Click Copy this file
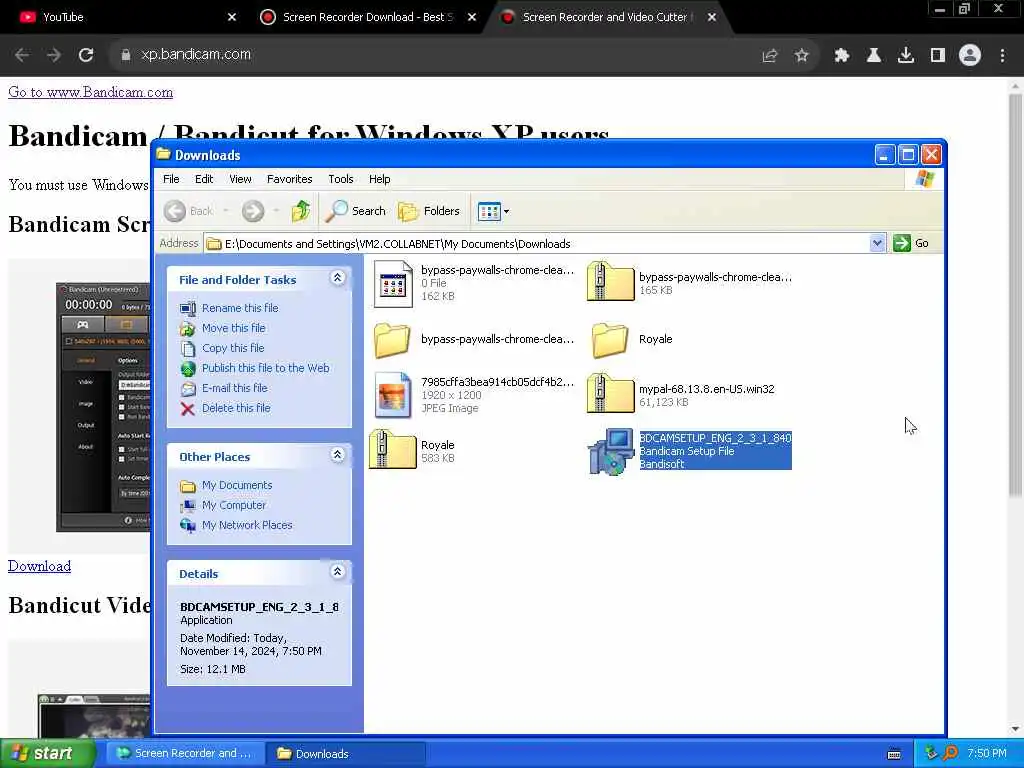This screenshot has width=1024, height=768. tap(232, 348)
